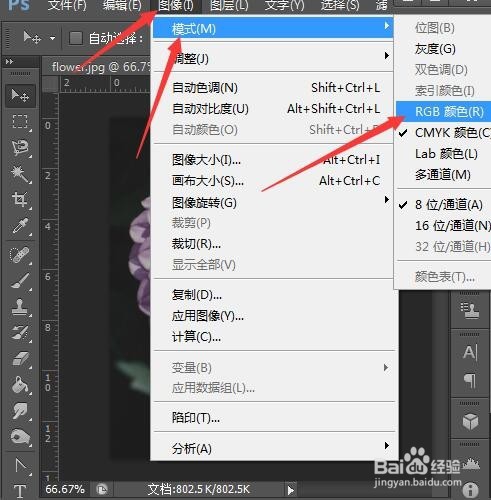Enable the 自动选择 checkbox

pyautogui.click(x=76, y=38)
